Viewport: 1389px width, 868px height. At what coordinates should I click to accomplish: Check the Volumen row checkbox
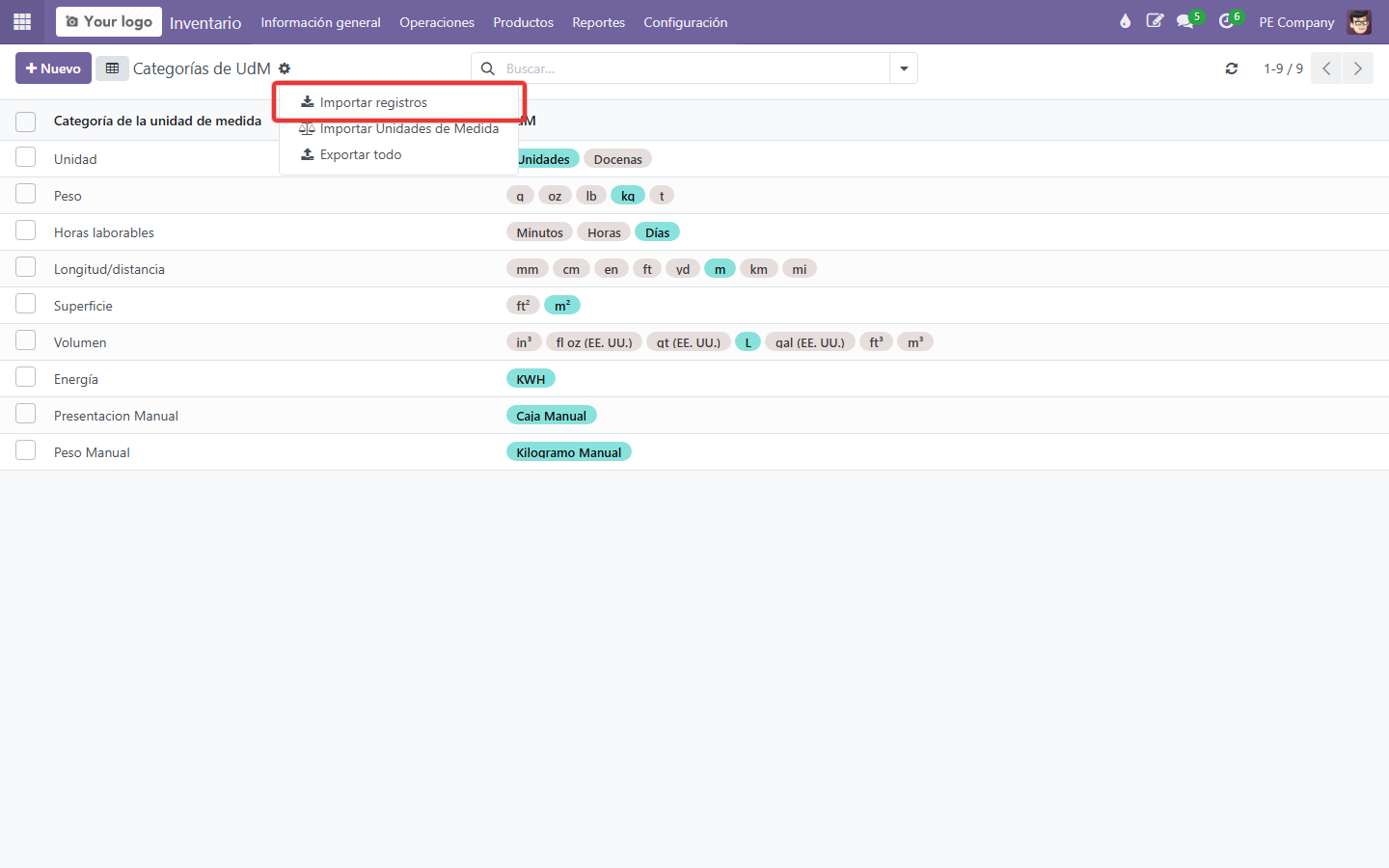pos(26,340)
